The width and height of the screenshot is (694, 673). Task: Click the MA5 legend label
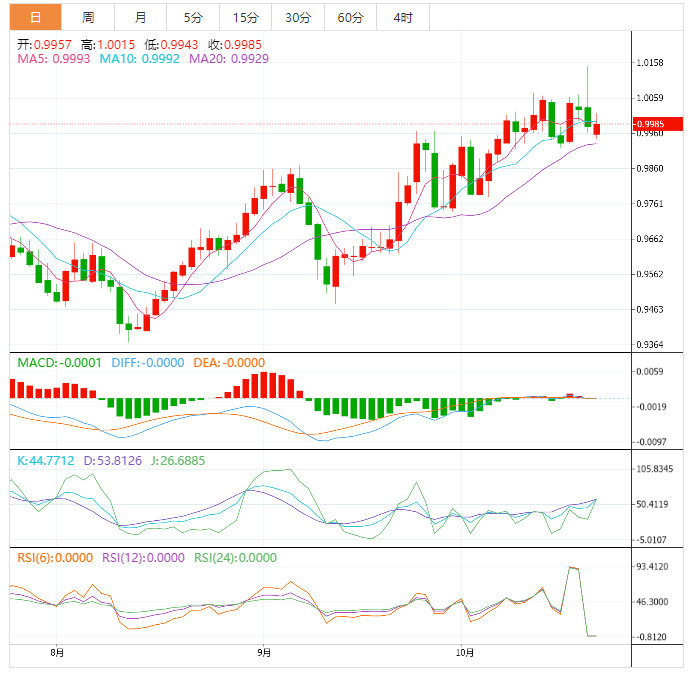[x=54, y=59]
